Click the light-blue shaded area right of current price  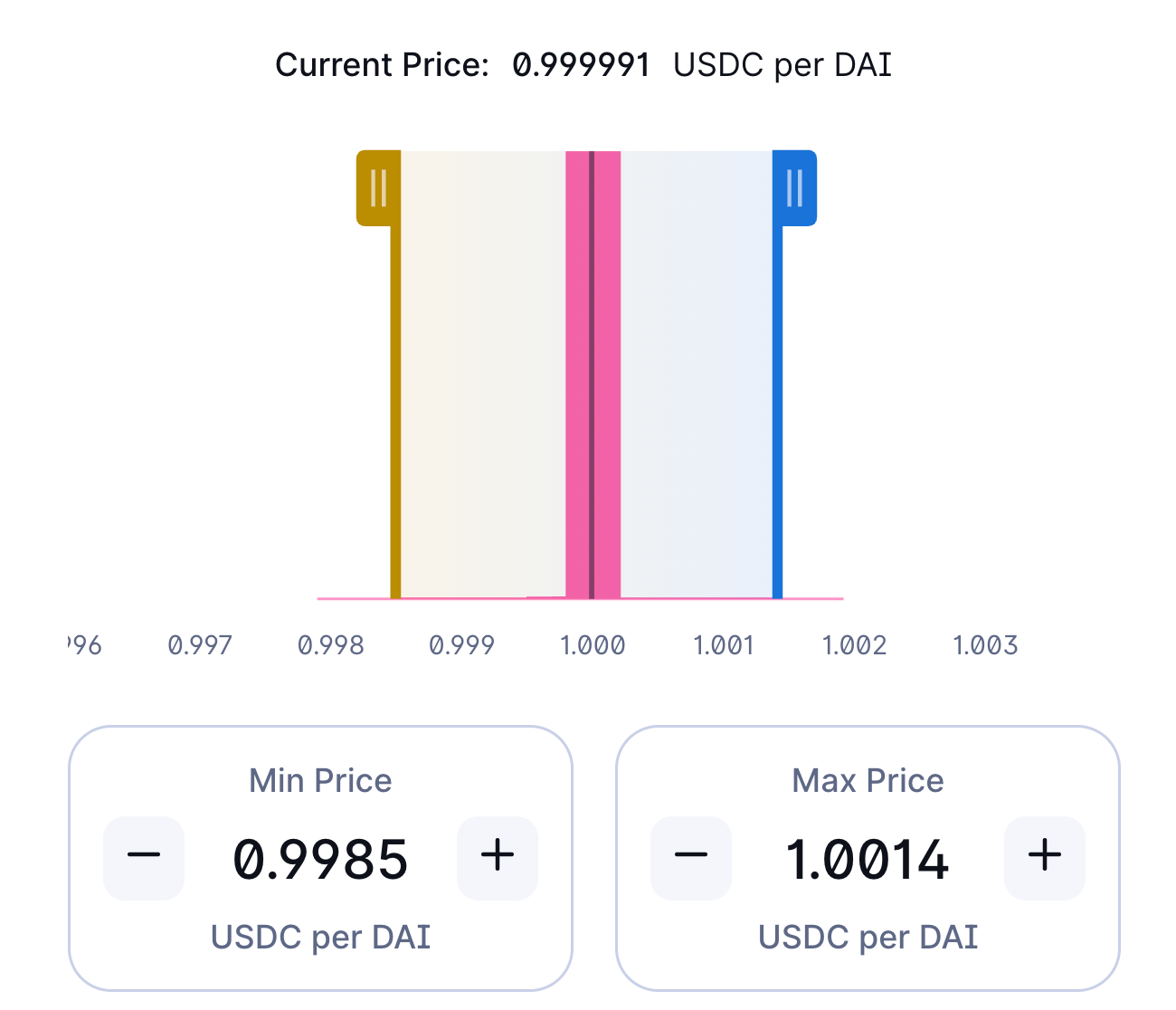(x=697, y=380)
